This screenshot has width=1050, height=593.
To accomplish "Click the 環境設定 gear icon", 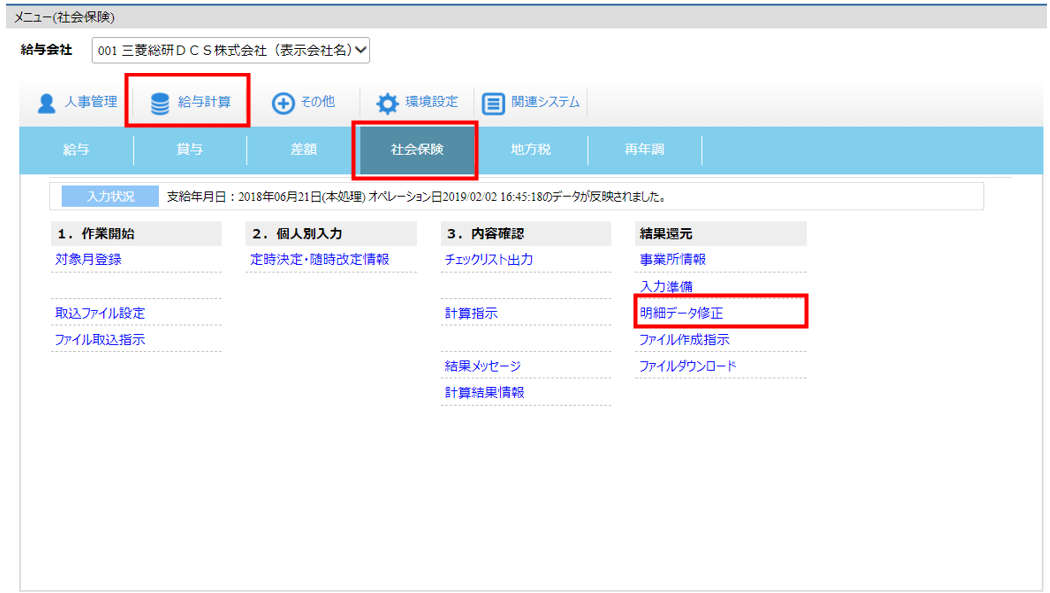I will pyautogui.click(x=387, y=103).
